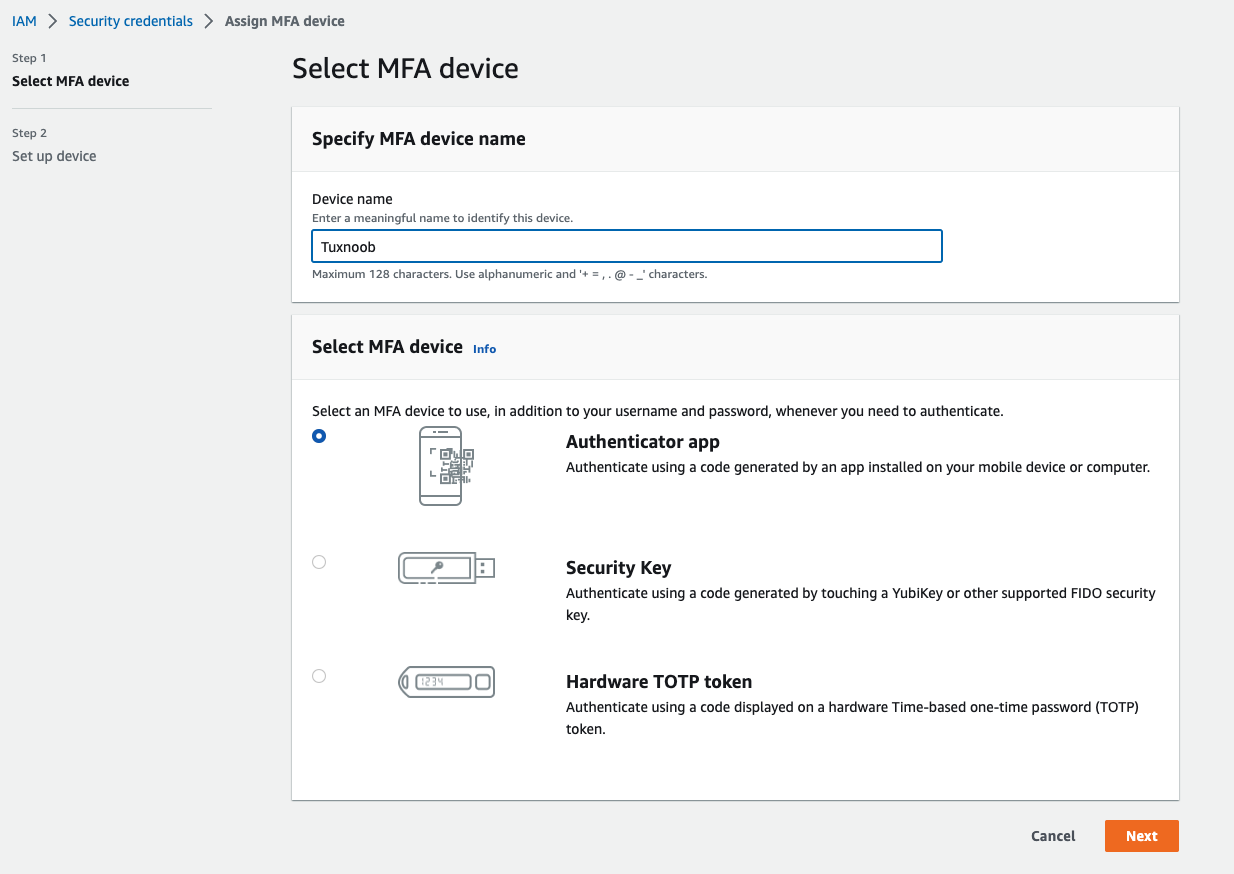Open the Info link beside Select MFA device

click(485, 349)
